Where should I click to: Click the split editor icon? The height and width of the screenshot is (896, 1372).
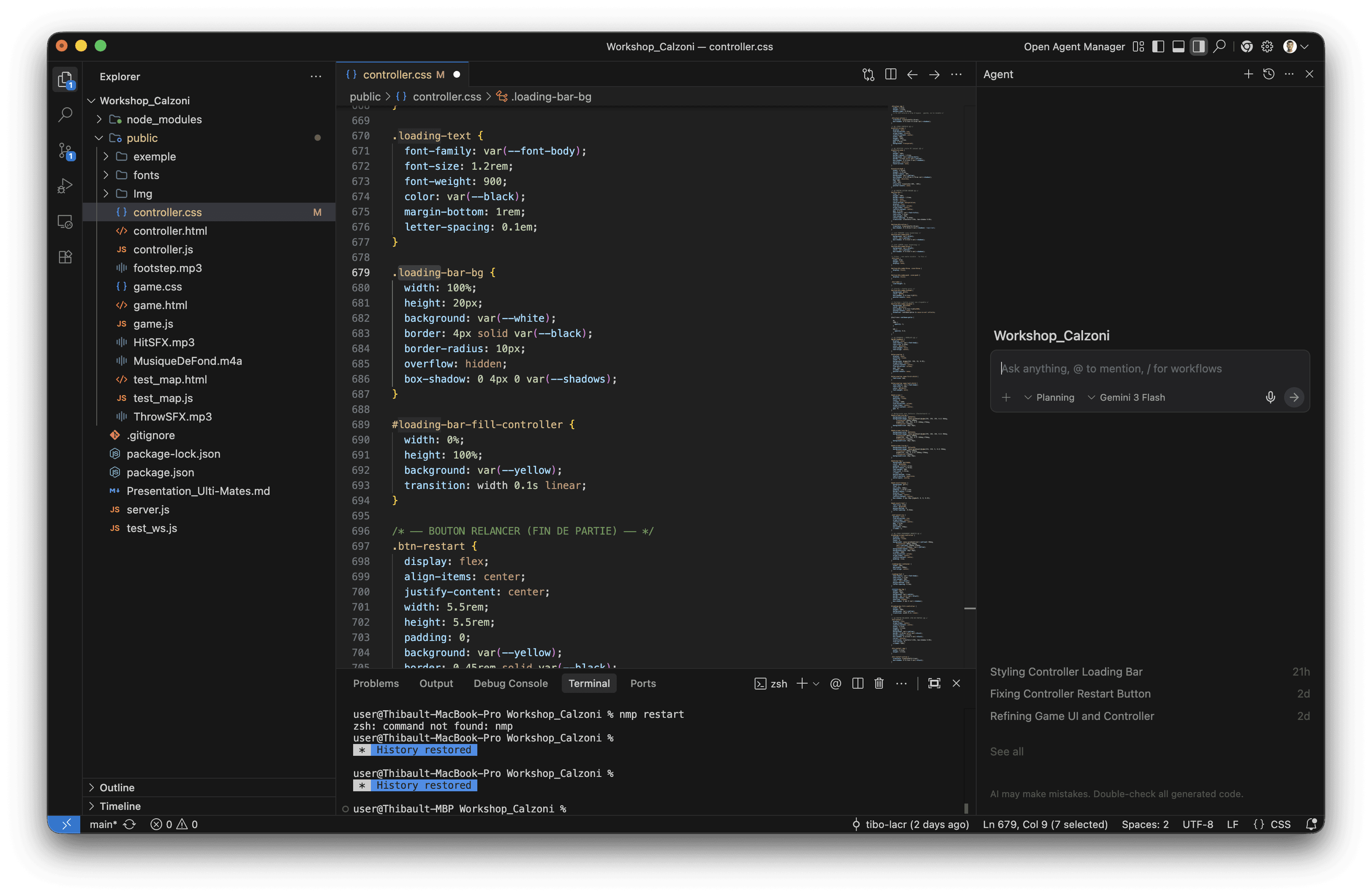click(x=890, y=74)
